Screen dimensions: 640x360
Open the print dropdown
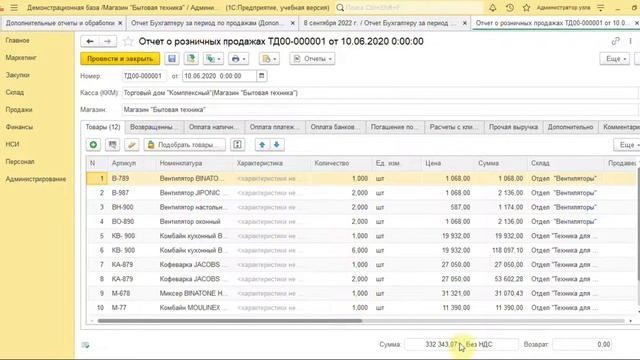[238, 59]
